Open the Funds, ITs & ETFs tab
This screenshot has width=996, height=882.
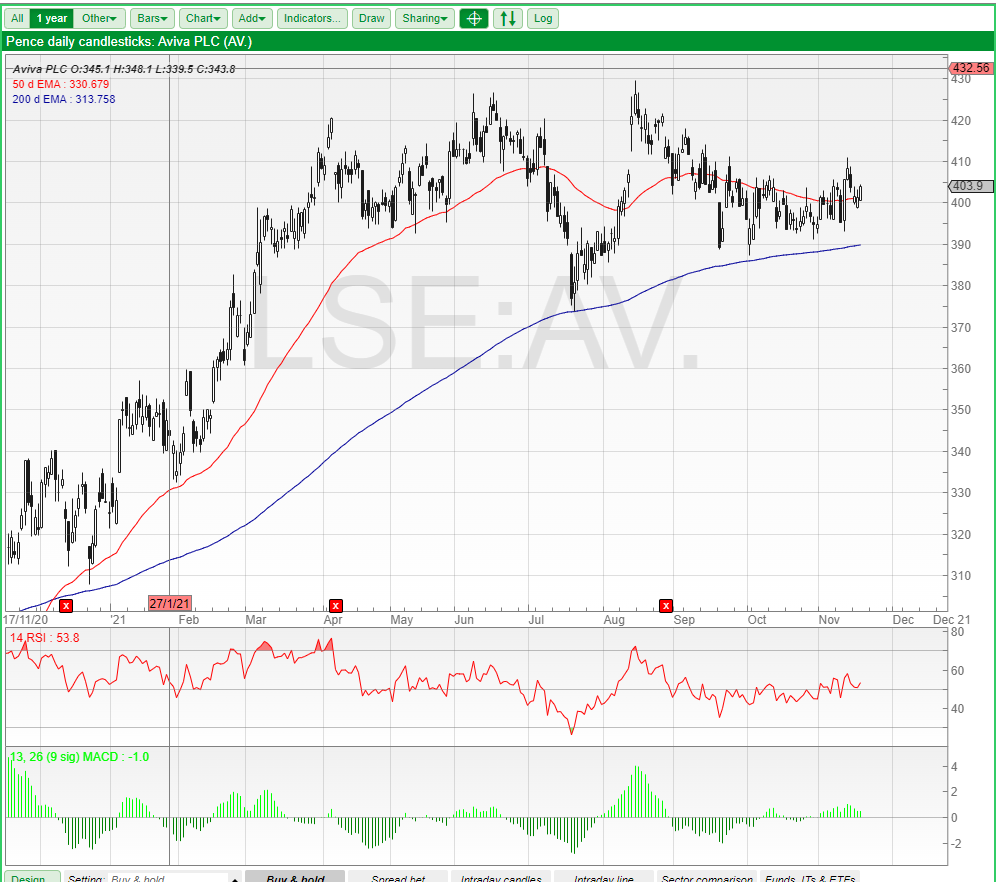click(810, 877)
